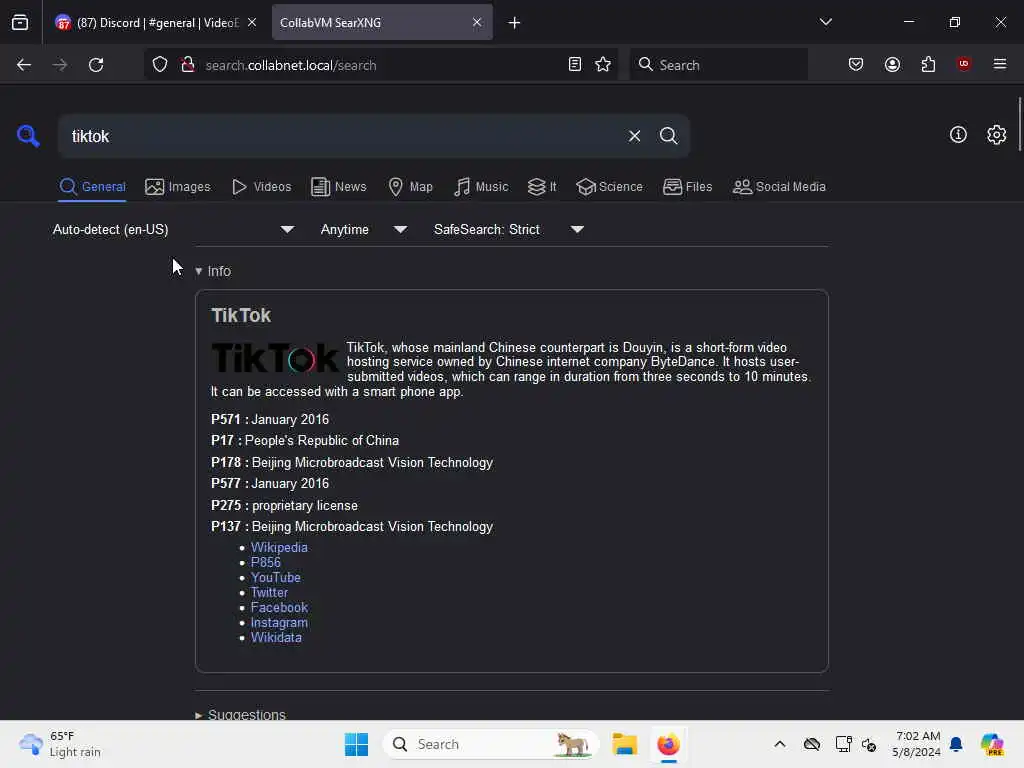Close the CollabVM SearXNG tab

pyautogui.click(x=477, y=22)
